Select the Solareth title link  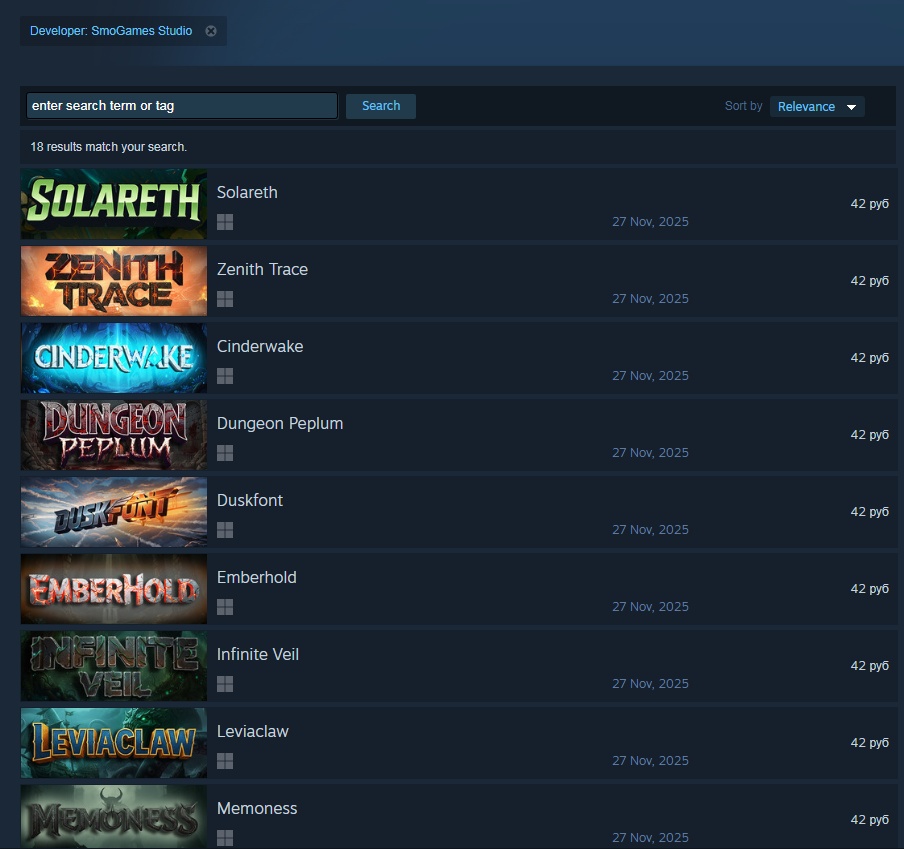[x=247, y=193]
